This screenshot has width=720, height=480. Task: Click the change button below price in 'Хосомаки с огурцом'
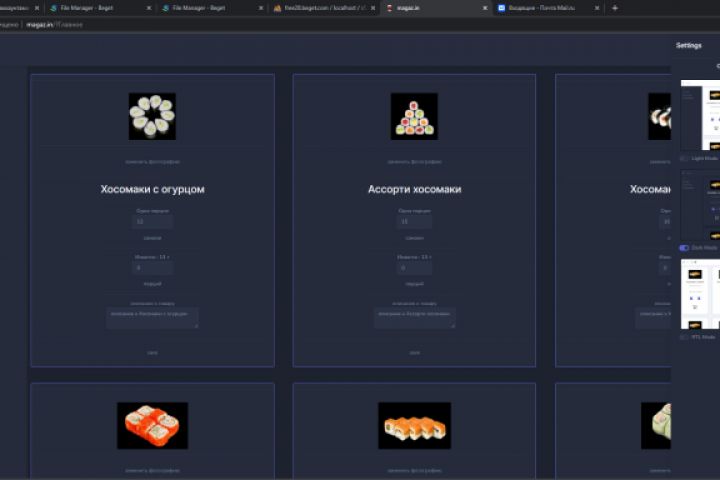(152, 238)
